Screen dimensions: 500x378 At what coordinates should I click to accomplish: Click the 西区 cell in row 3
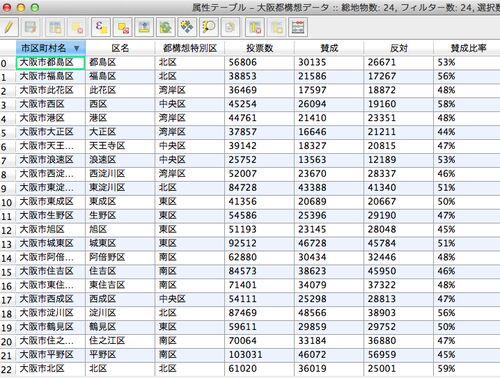click(120, 104)
